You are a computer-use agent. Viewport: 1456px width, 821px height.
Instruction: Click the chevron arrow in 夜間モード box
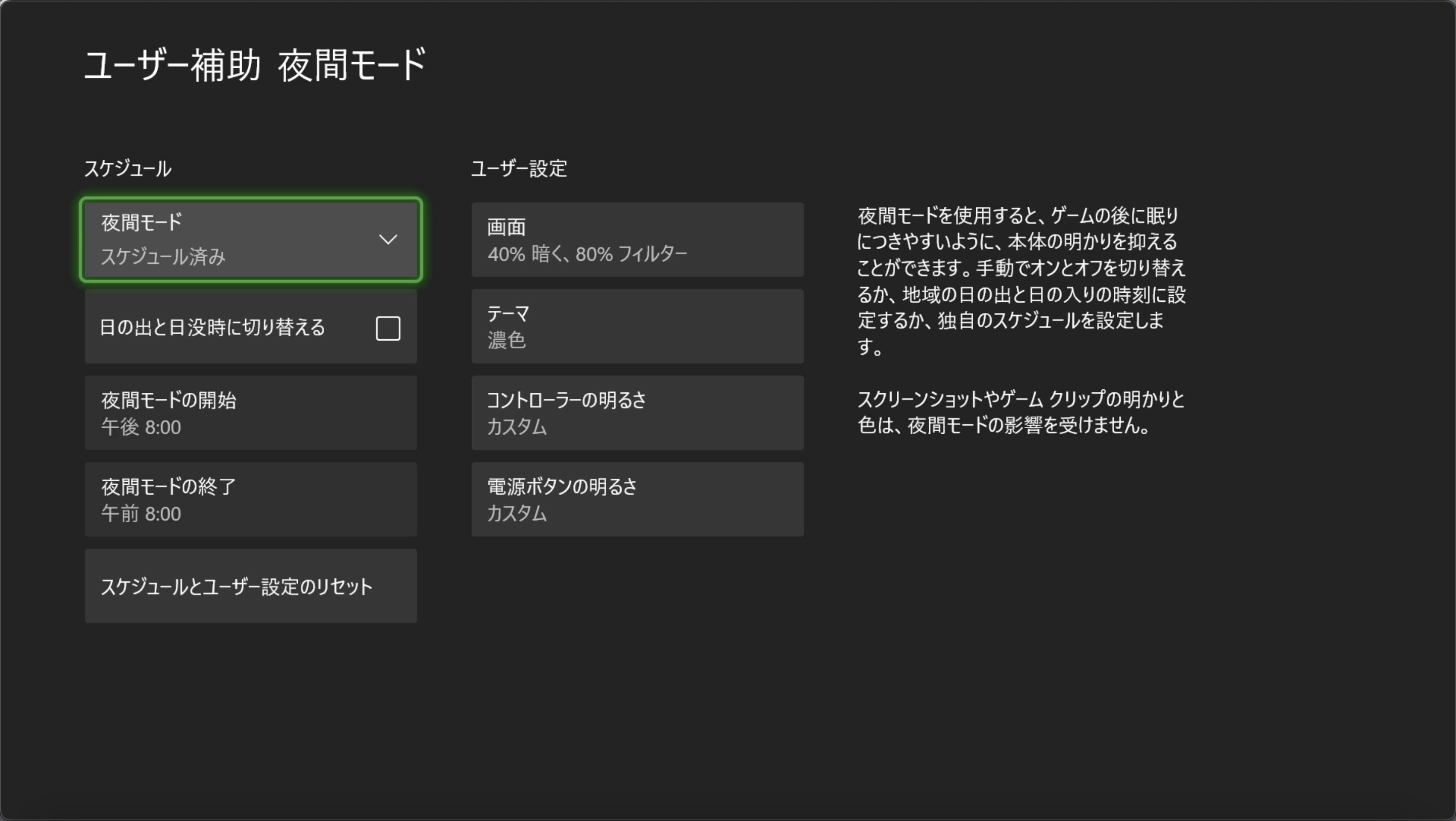(x=388, y=240)
